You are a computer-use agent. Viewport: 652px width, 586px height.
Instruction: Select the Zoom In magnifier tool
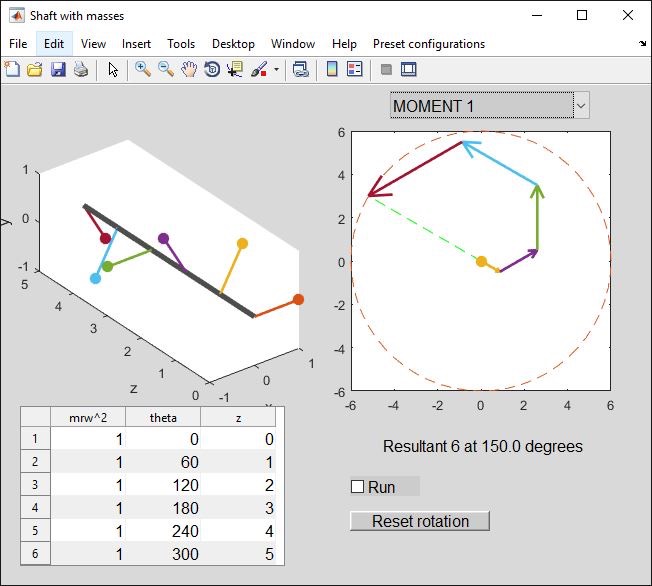coord(143,70)
